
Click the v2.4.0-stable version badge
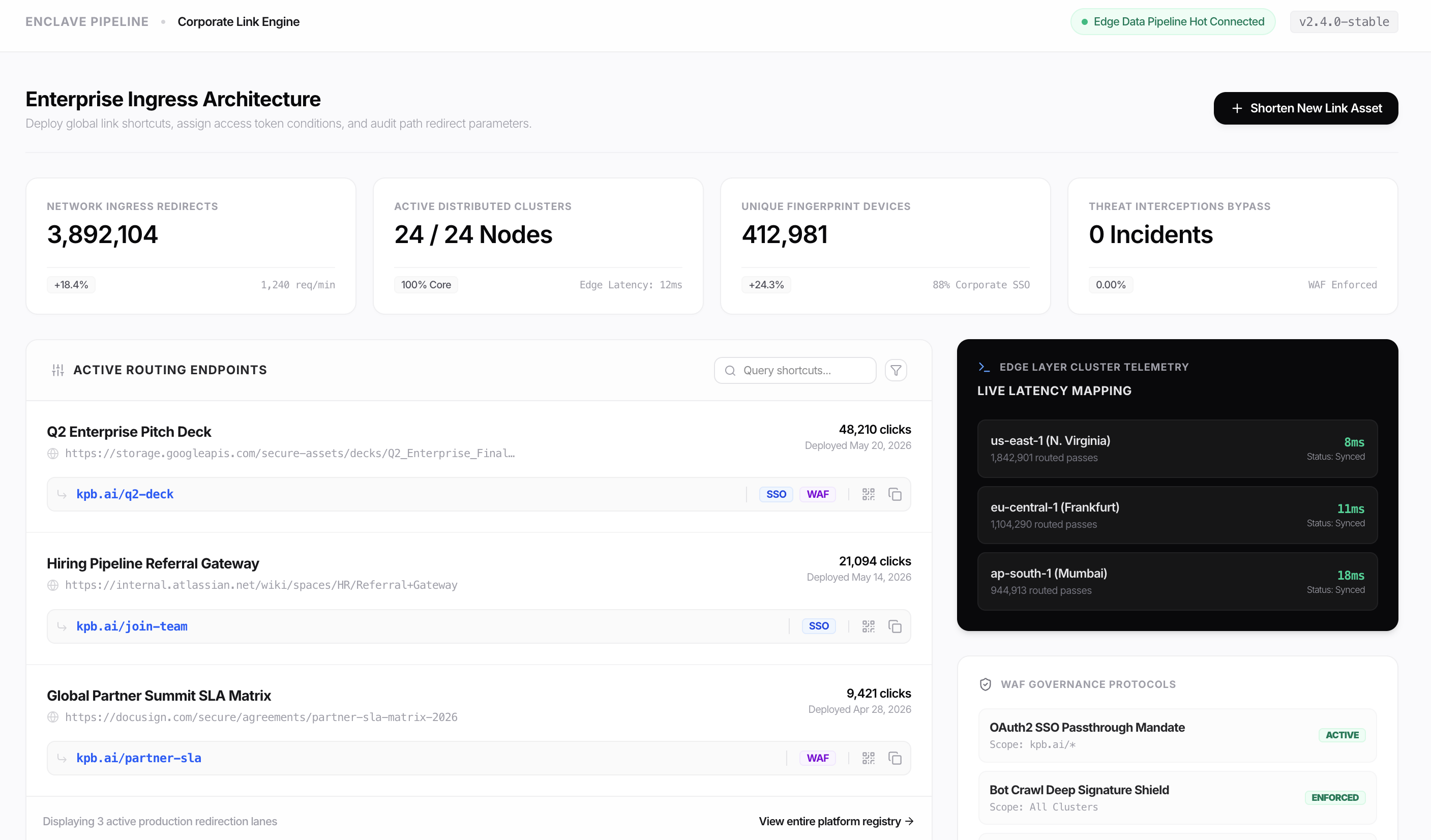click(x=1344, y=21)
